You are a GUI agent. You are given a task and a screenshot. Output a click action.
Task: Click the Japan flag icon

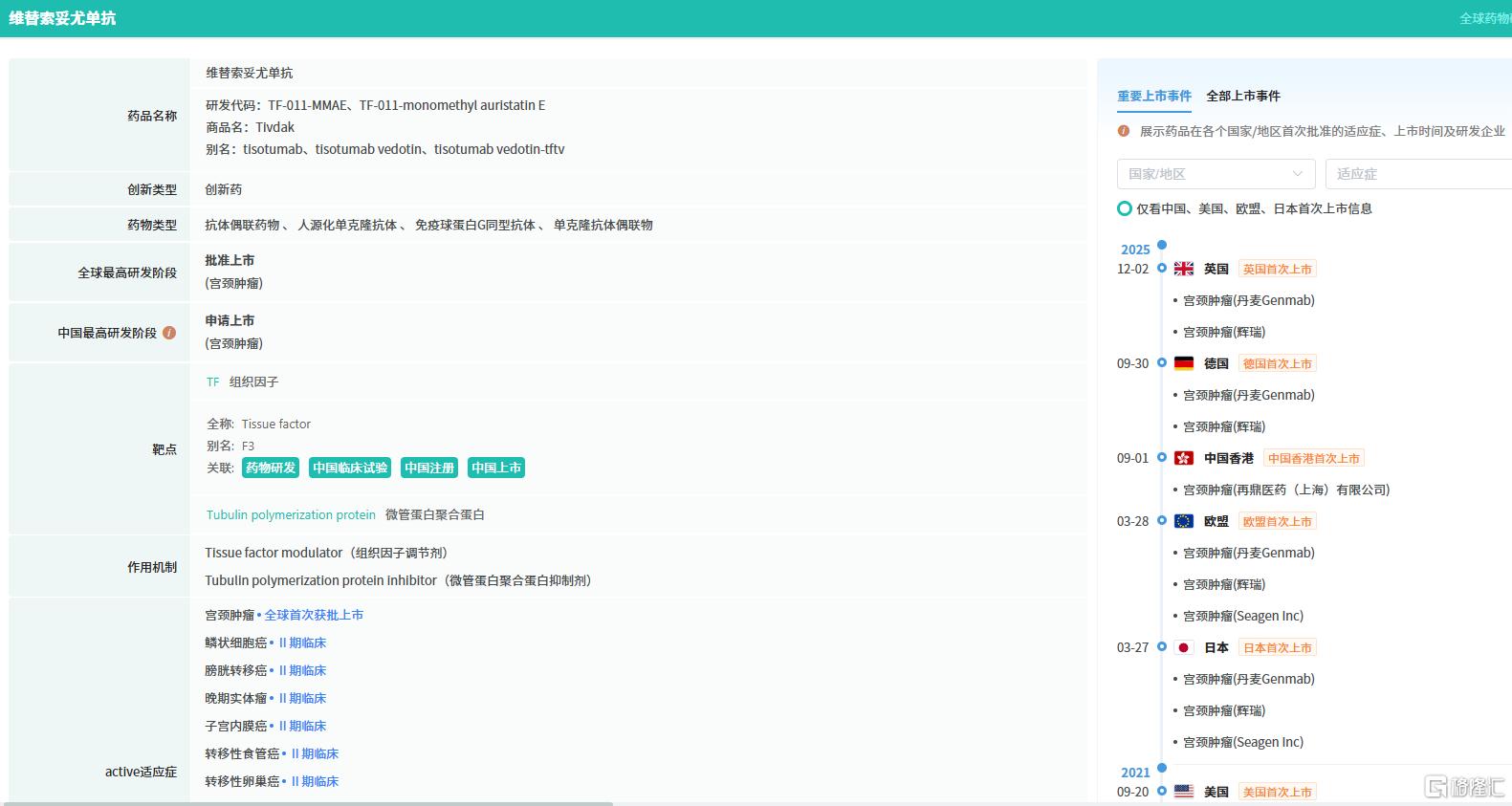point(1184,647)
